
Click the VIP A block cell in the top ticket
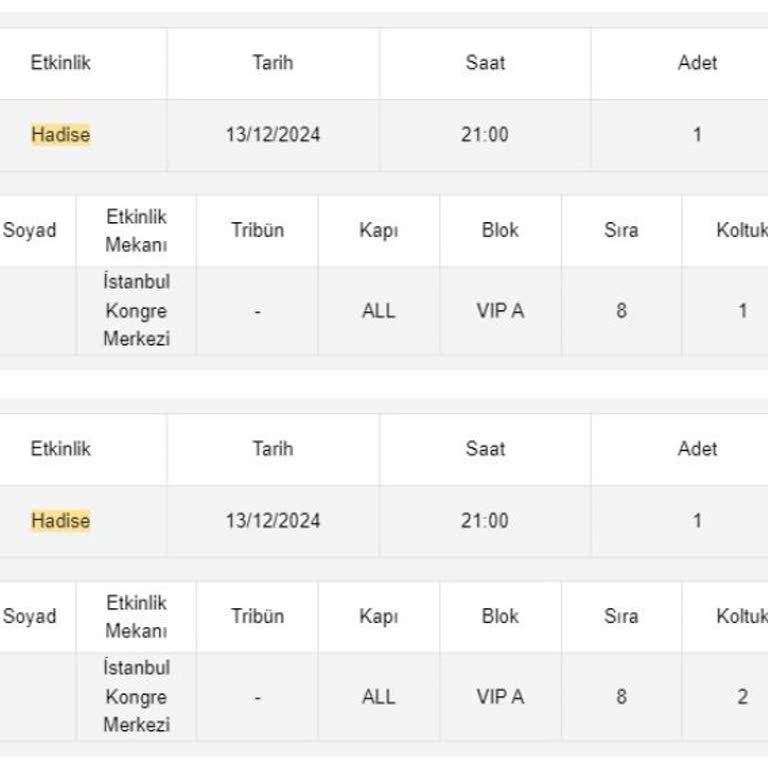point(500,310)
